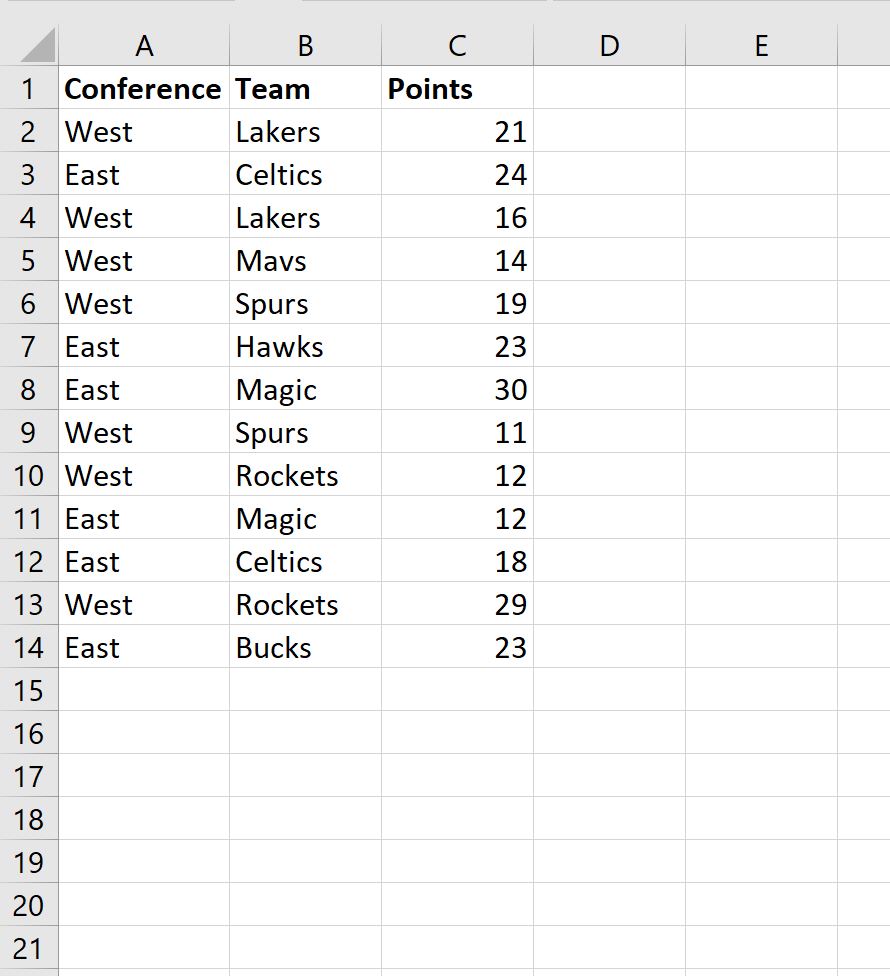The width and height of the screenshot is (890, 976).
Task: Select the Bucks team cell
Action: point(305,648)
